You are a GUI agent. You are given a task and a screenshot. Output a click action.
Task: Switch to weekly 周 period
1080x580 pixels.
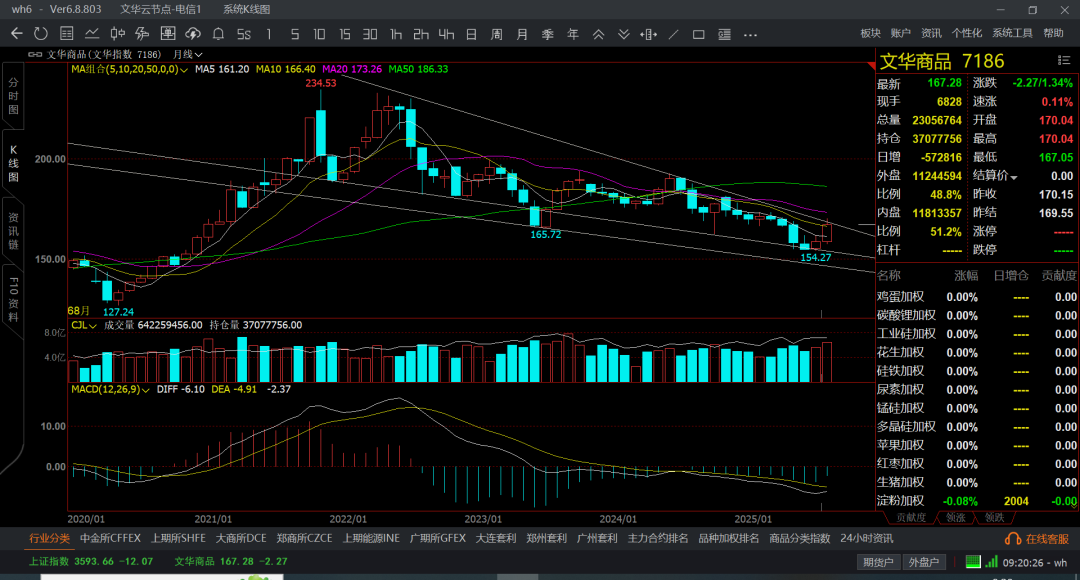tap(497, 34)
